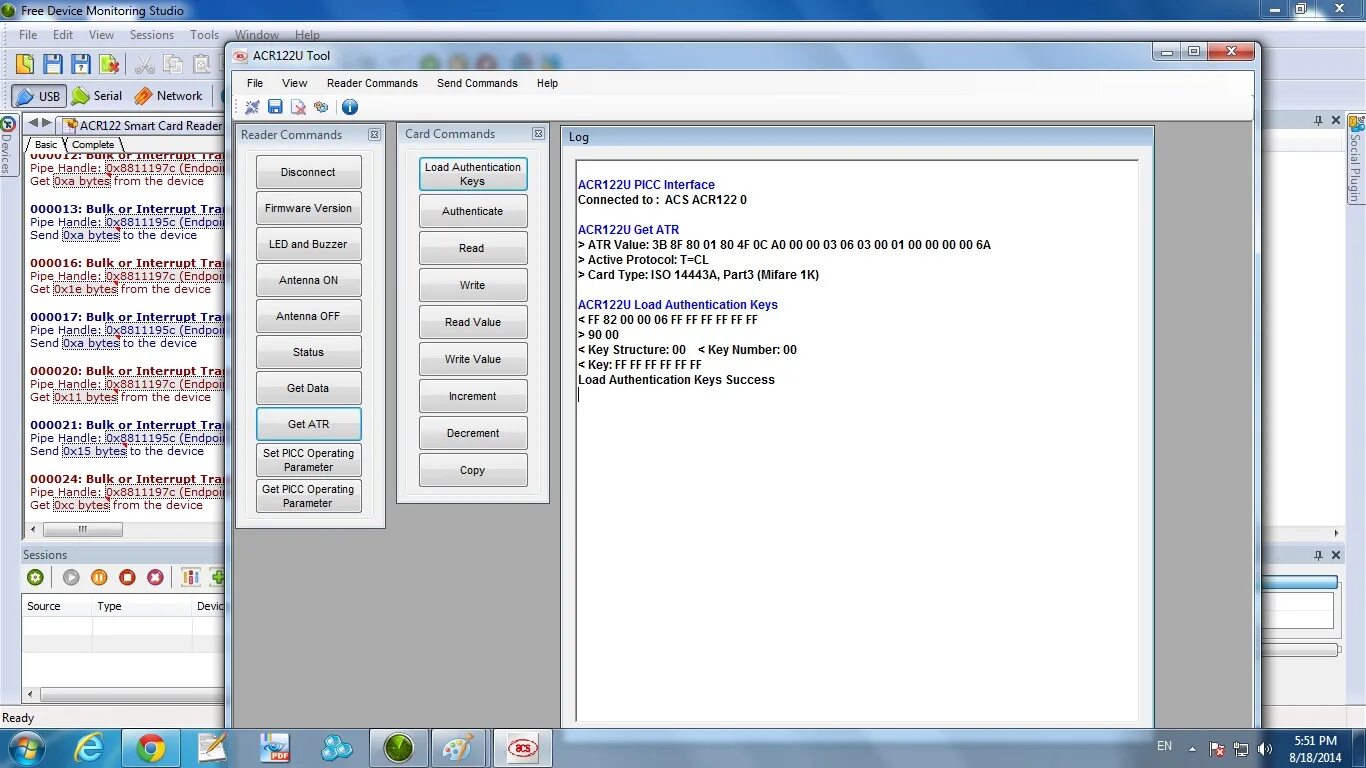
Task: Switch to the Basic view tab
Action: [46, 144]
